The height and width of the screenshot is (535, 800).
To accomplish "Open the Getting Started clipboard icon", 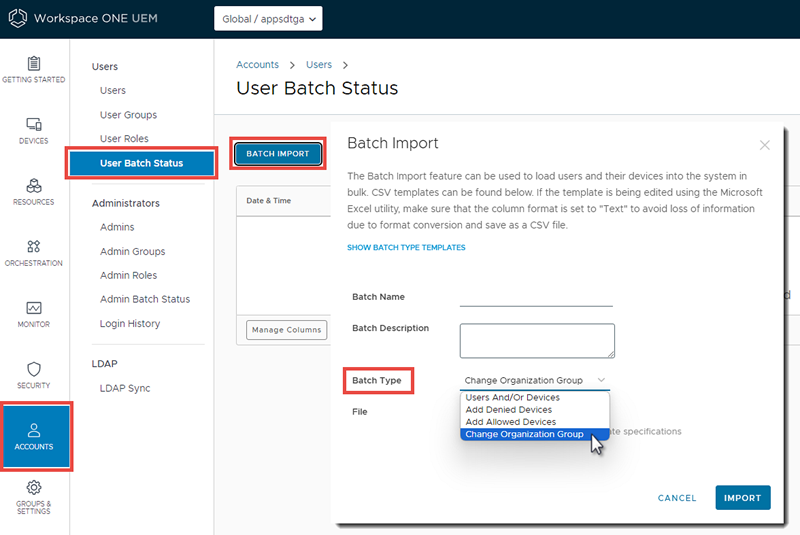I will click(x=34, y=63).
